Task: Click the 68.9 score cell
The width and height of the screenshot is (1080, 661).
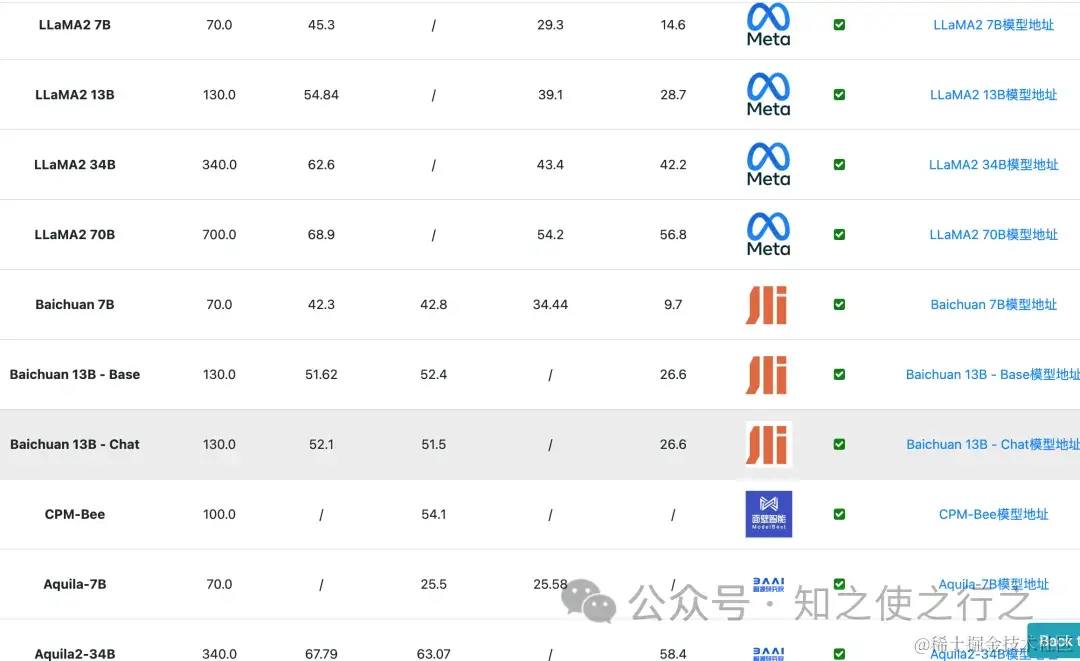Action: coord(321,234)
